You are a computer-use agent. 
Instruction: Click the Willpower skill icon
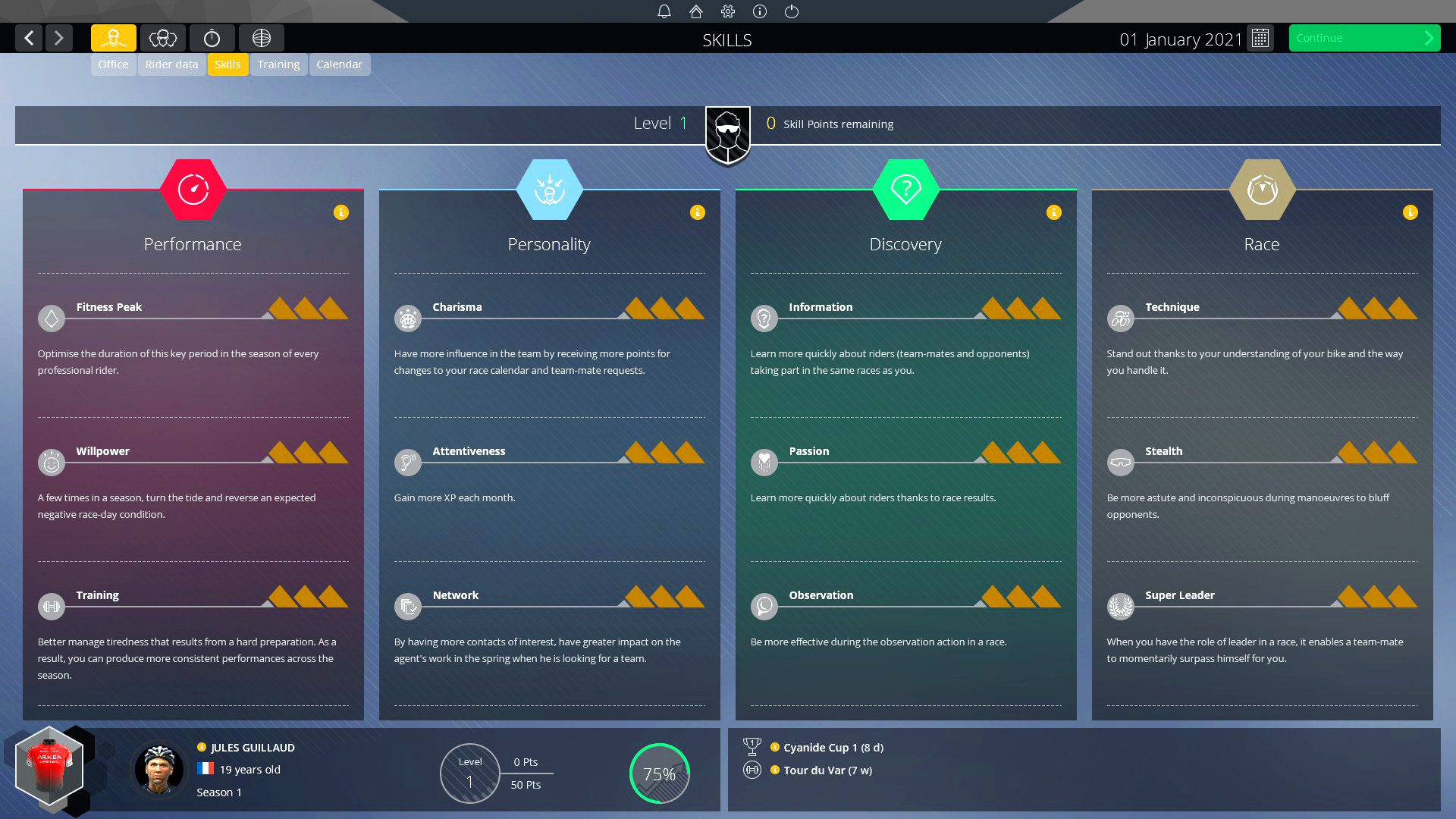click(x=51, y=461)
